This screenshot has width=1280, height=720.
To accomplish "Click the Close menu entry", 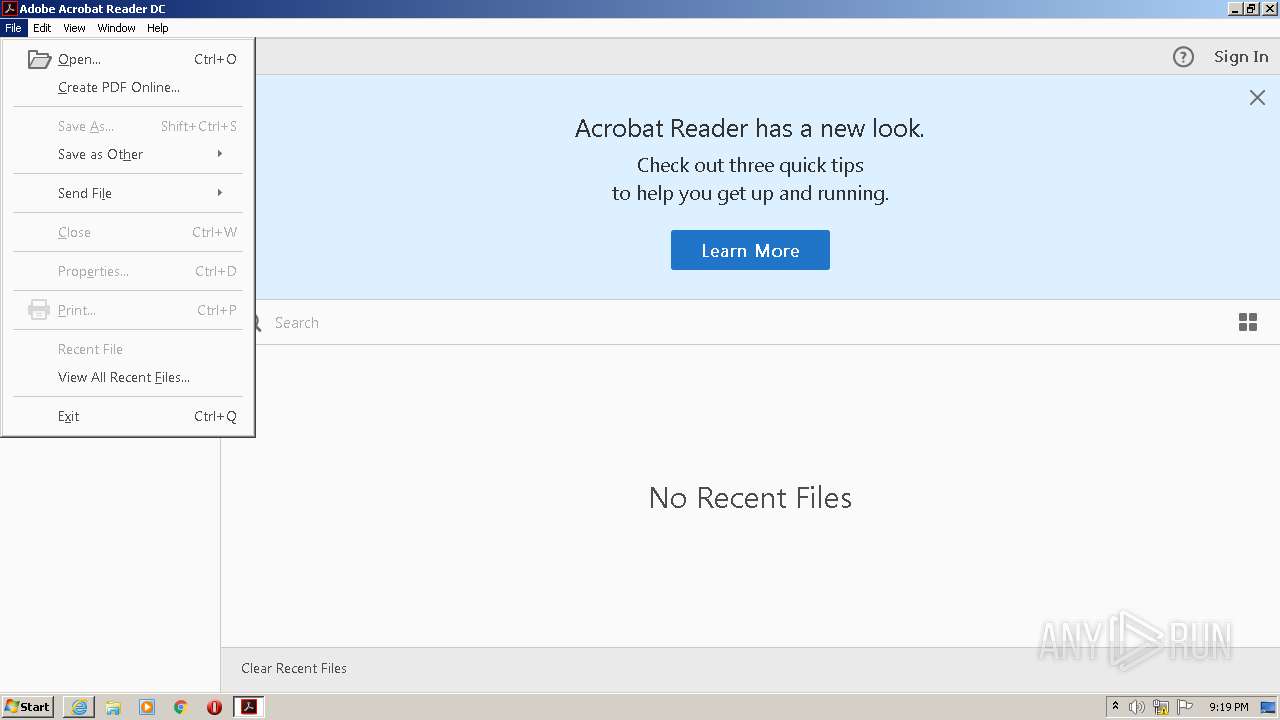I will coord(128,232).
